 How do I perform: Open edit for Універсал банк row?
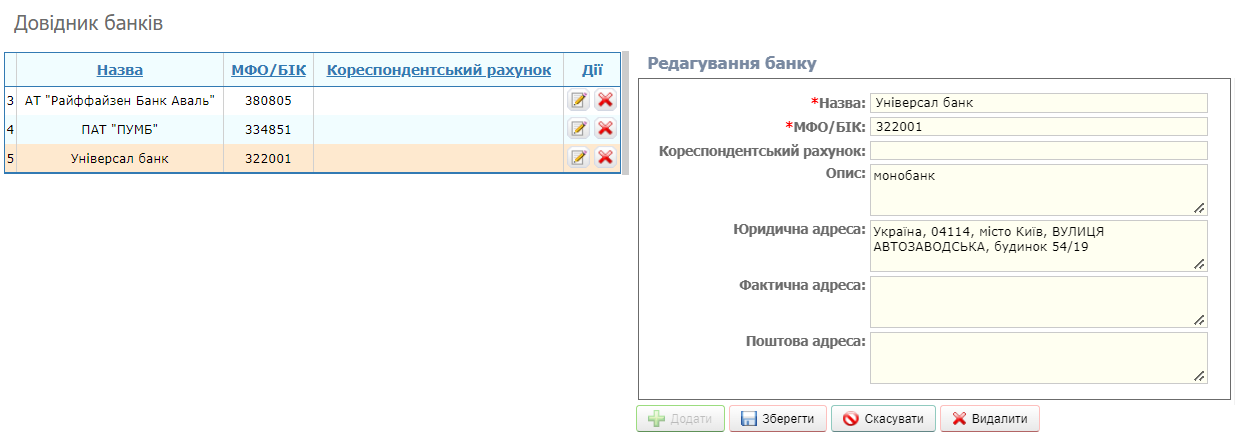tap(579, 157)
